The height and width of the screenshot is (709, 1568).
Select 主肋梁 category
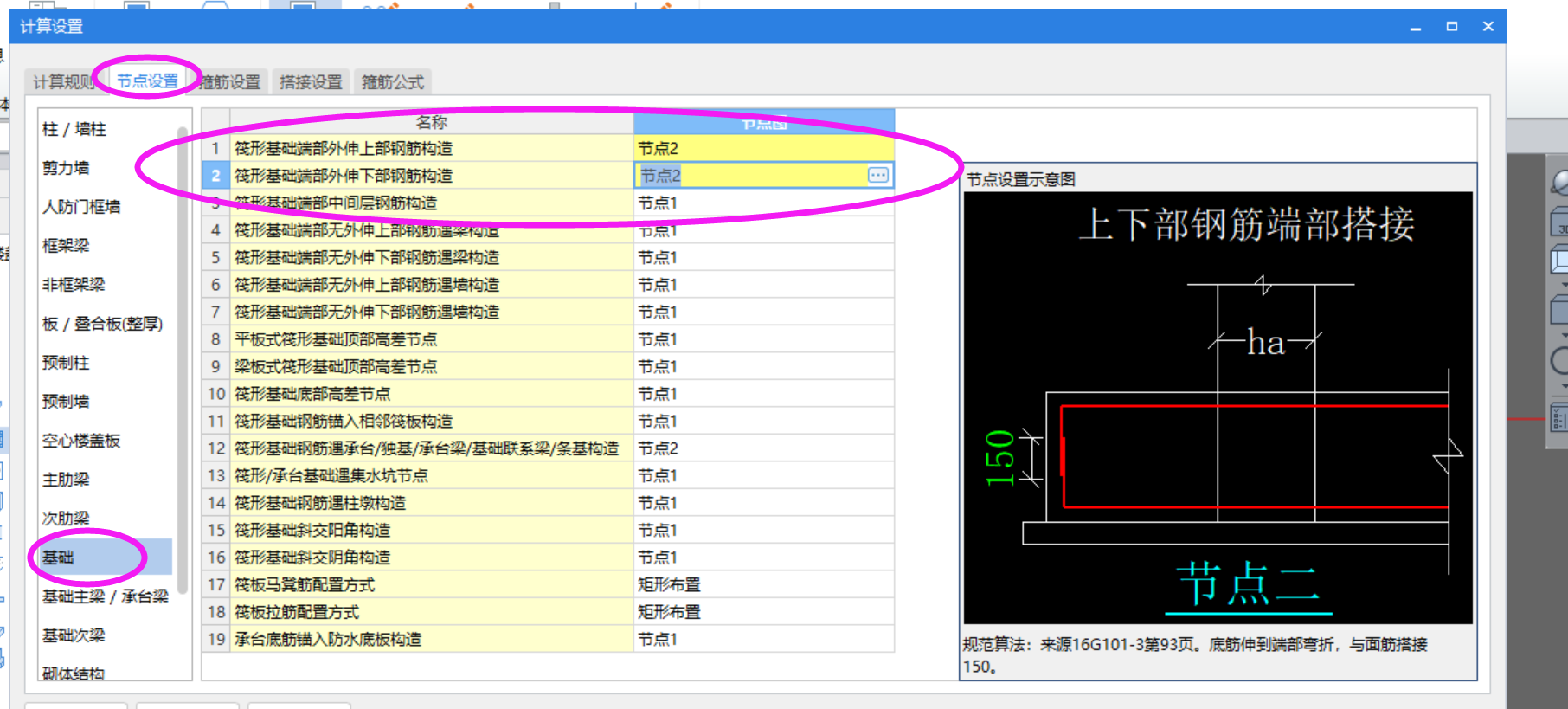coord(66,480)
